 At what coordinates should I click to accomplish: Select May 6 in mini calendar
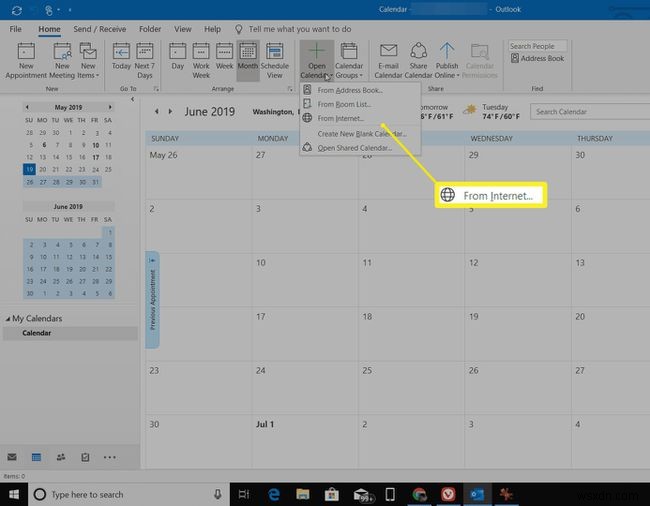[44, 145]
